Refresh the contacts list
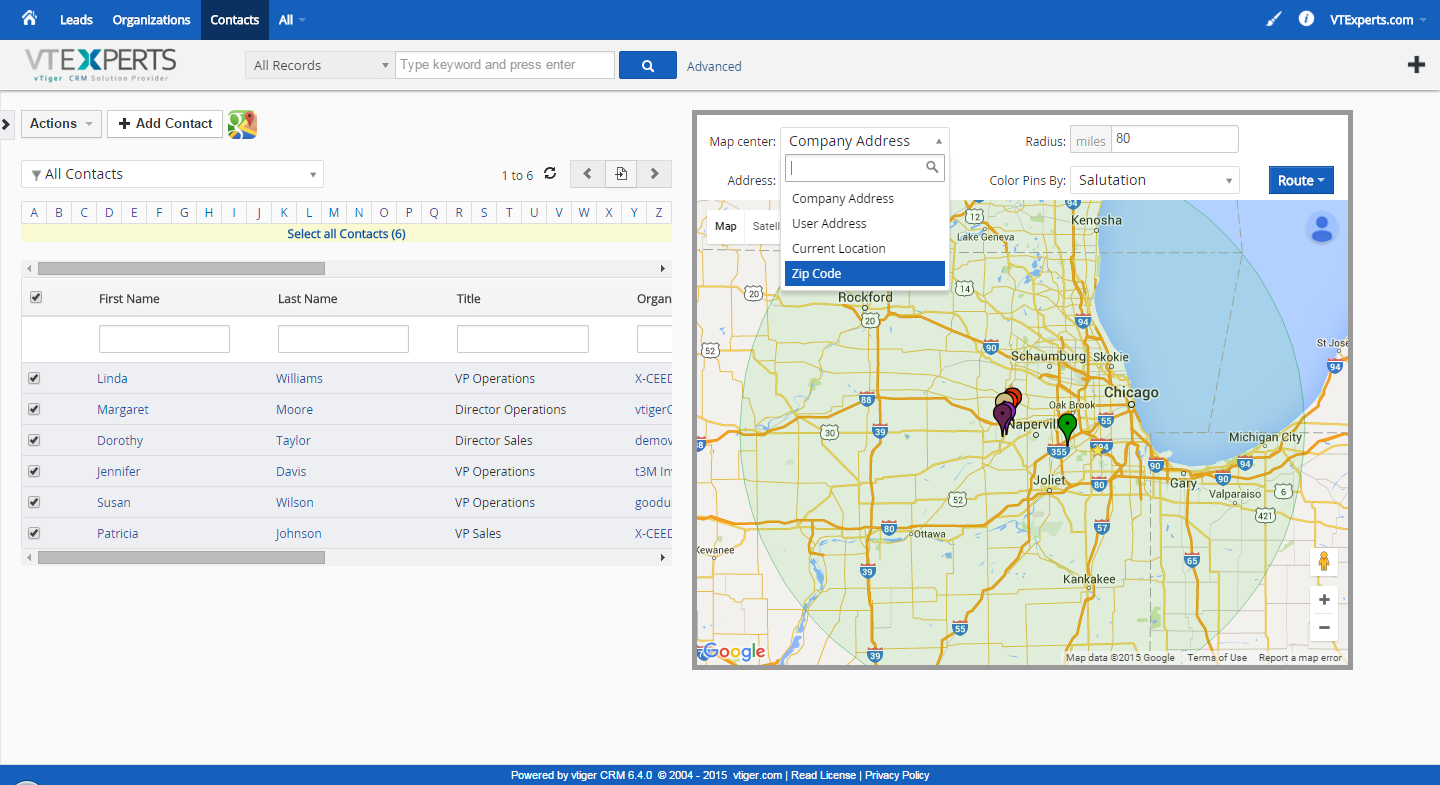 [550, 174]
